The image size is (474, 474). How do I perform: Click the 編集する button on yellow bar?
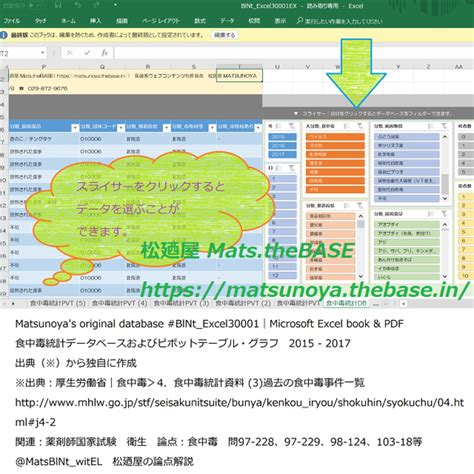click(224, 35)
